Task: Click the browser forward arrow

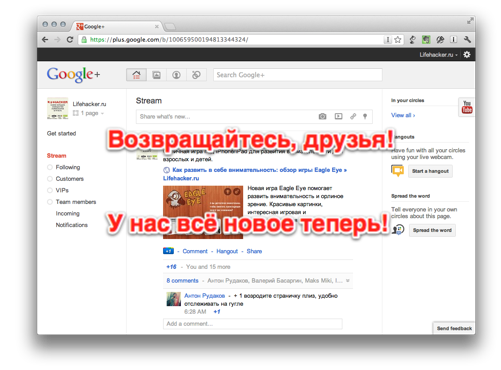Action: coord(57,40)
